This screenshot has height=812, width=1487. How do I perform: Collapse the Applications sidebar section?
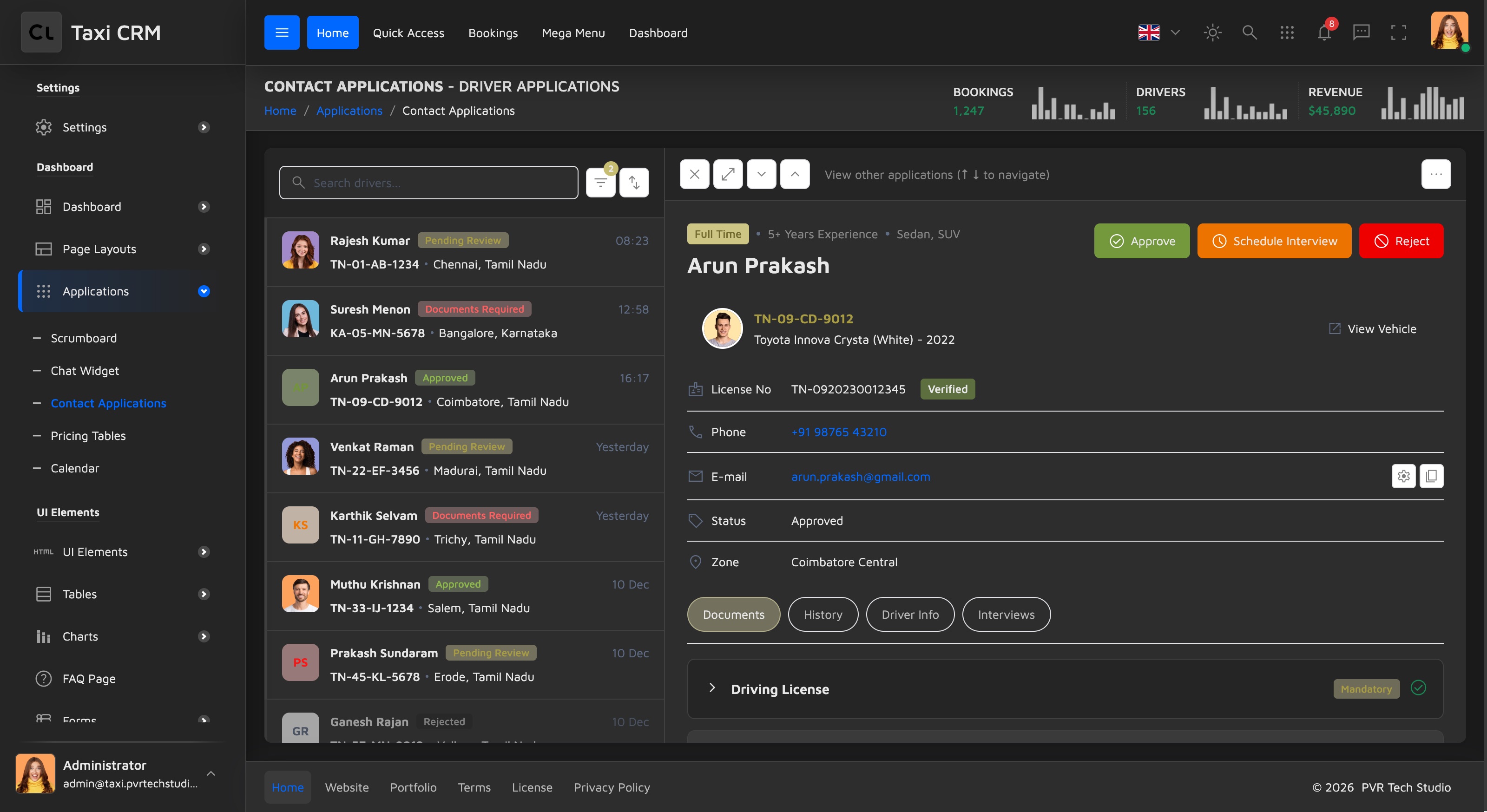(122, 291)
